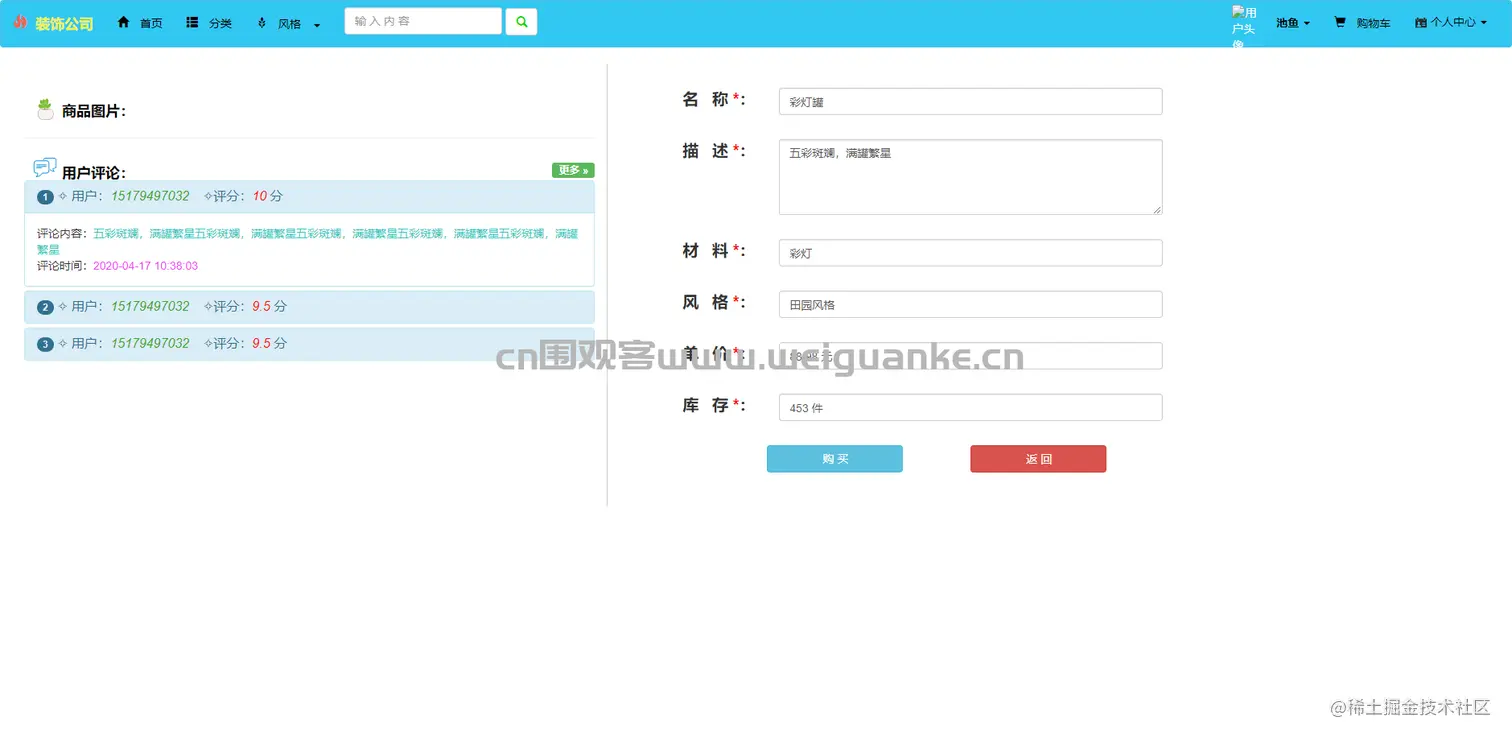Focus the 输入内容 search field
Screen dimensions: 1512x739
pos(423,21)
